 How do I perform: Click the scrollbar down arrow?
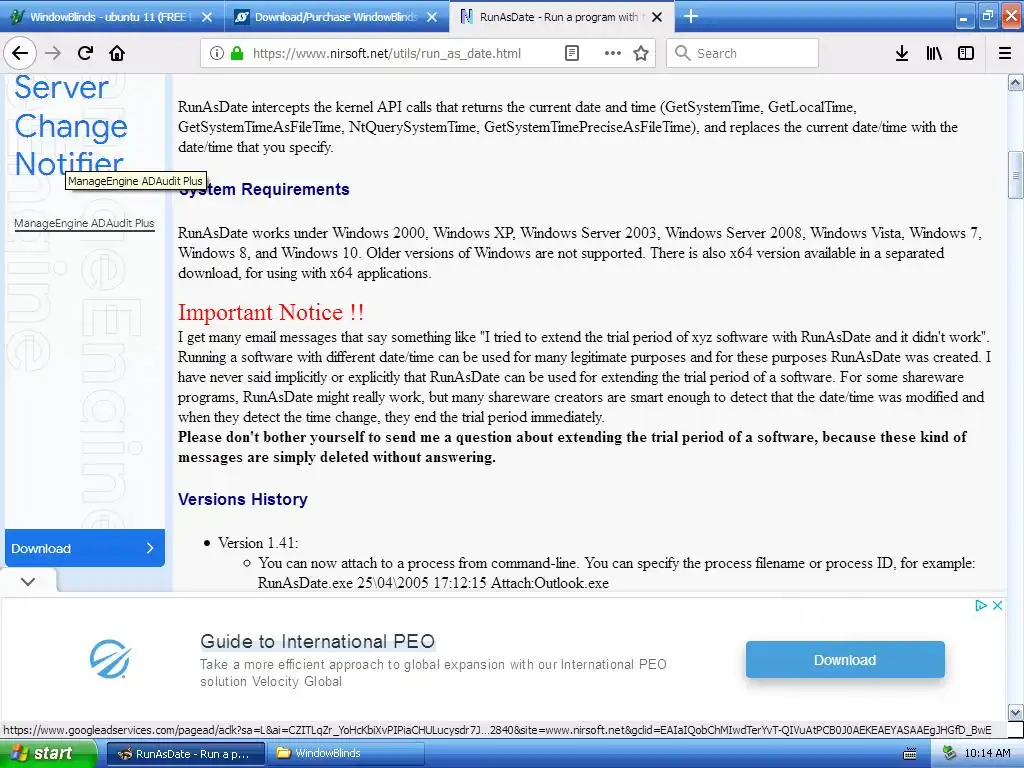[x=1015, y=712]
